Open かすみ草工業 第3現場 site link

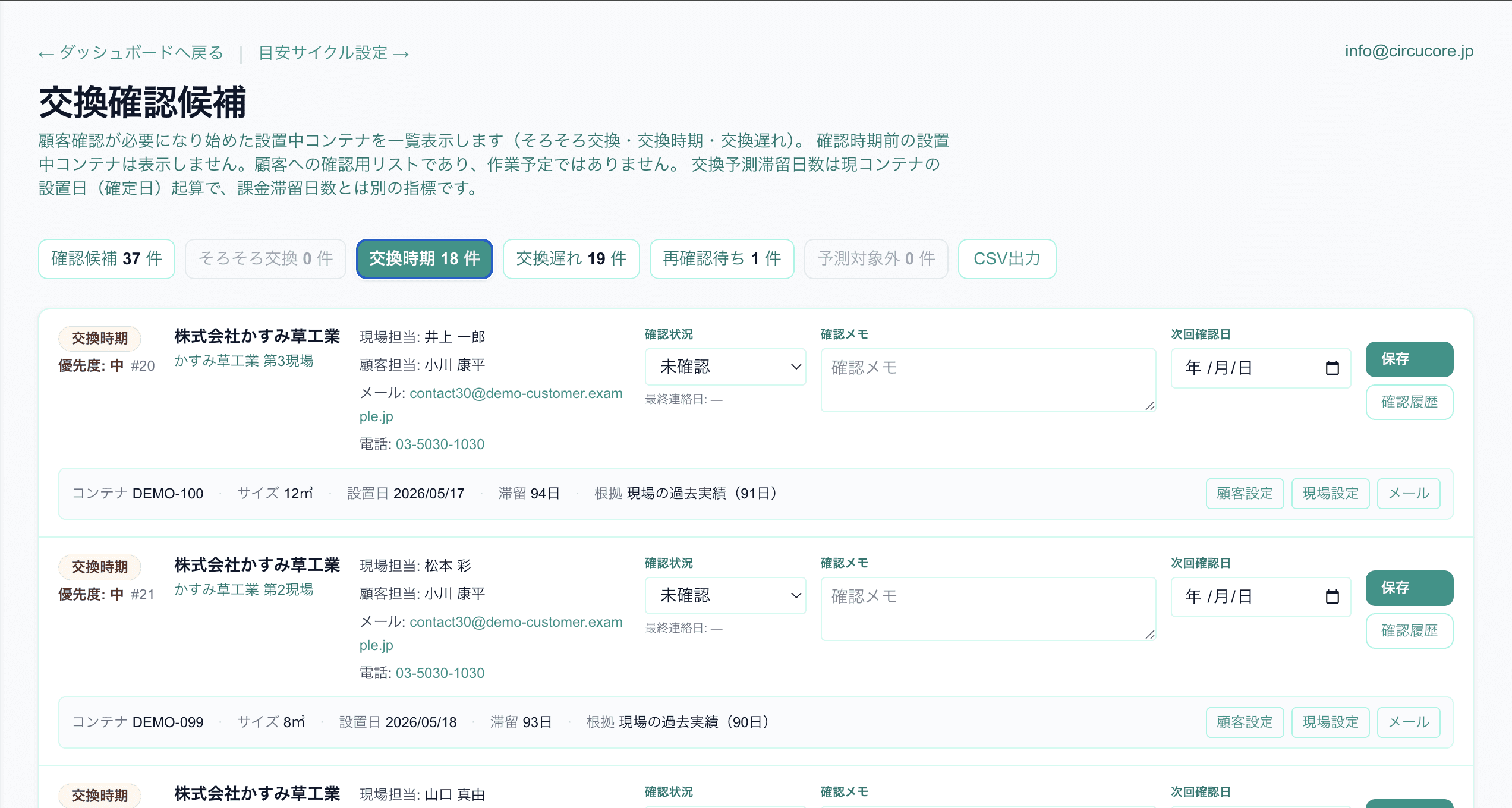[x=244, y=361]
